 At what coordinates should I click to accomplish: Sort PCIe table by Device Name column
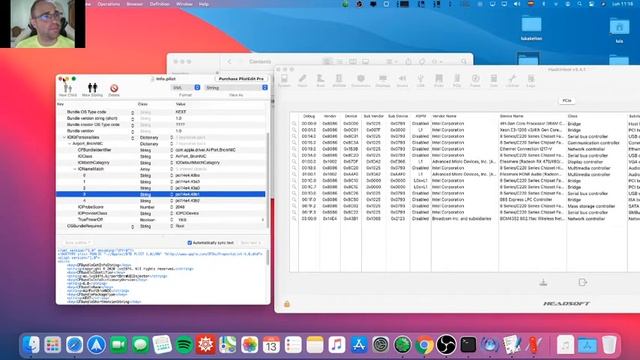coord(532,116)
